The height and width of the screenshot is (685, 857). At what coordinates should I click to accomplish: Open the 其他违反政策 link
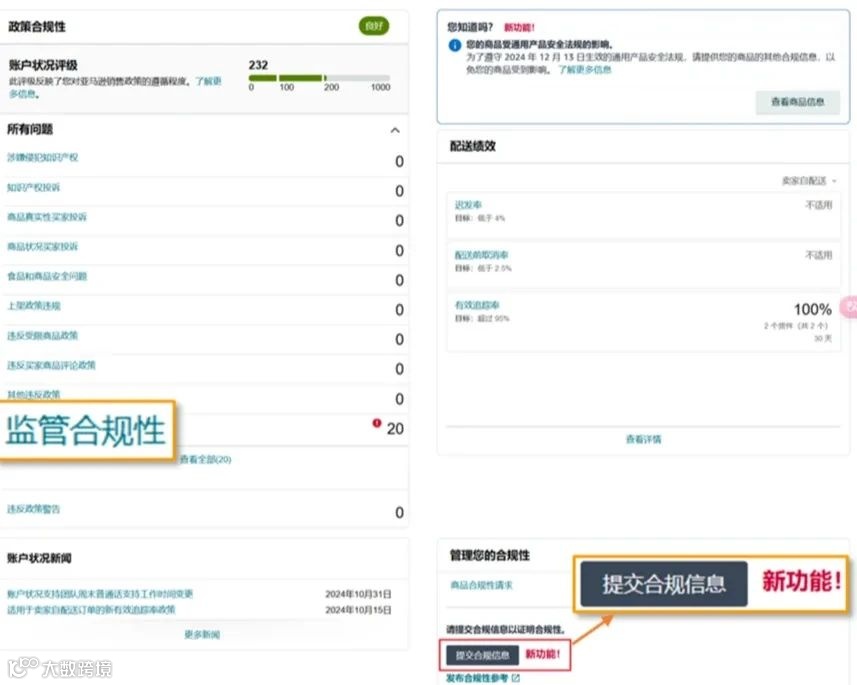point(33,394)
